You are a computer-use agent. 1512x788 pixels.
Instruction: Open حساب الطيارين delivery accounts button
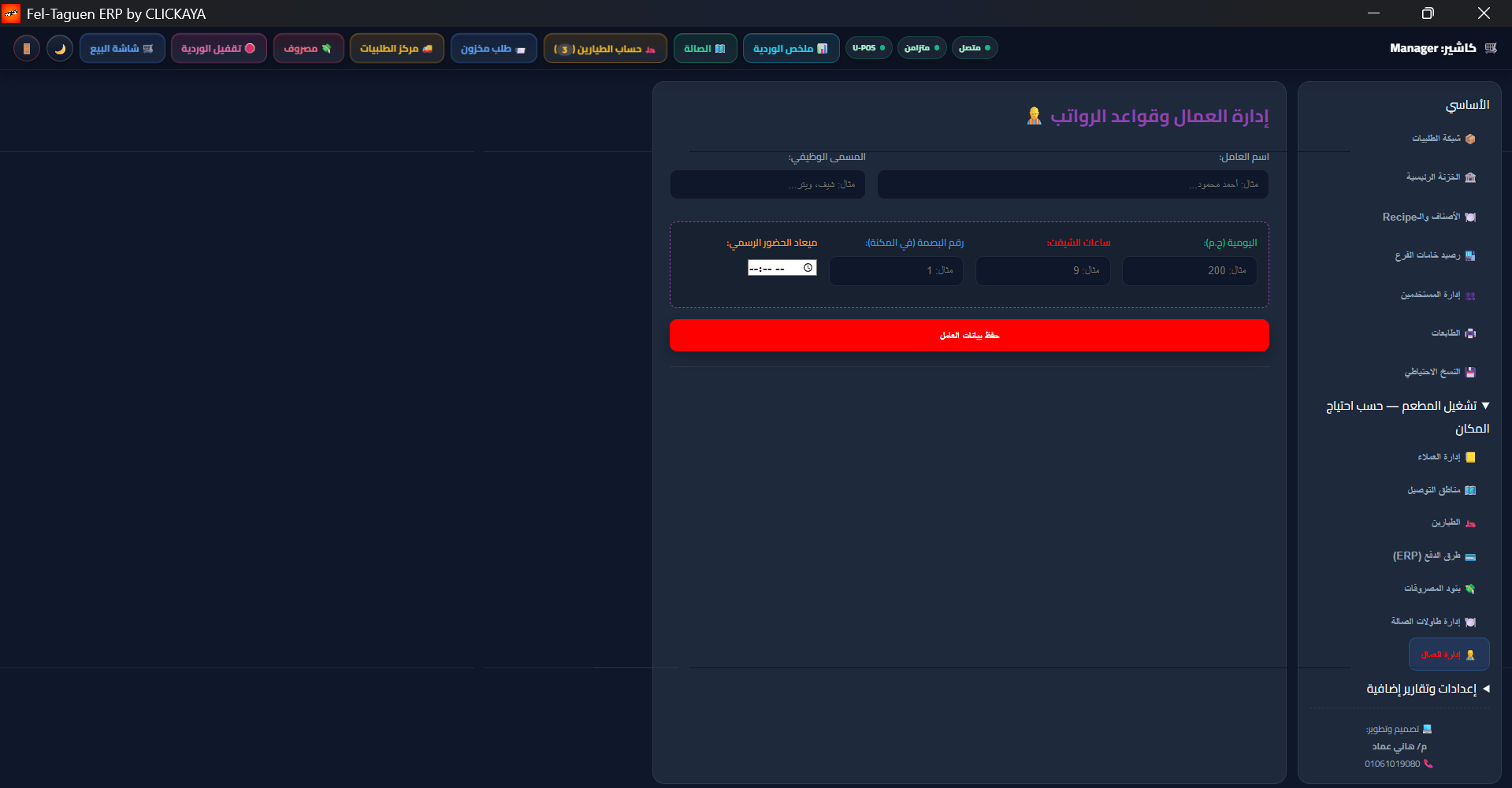(605, 48)
